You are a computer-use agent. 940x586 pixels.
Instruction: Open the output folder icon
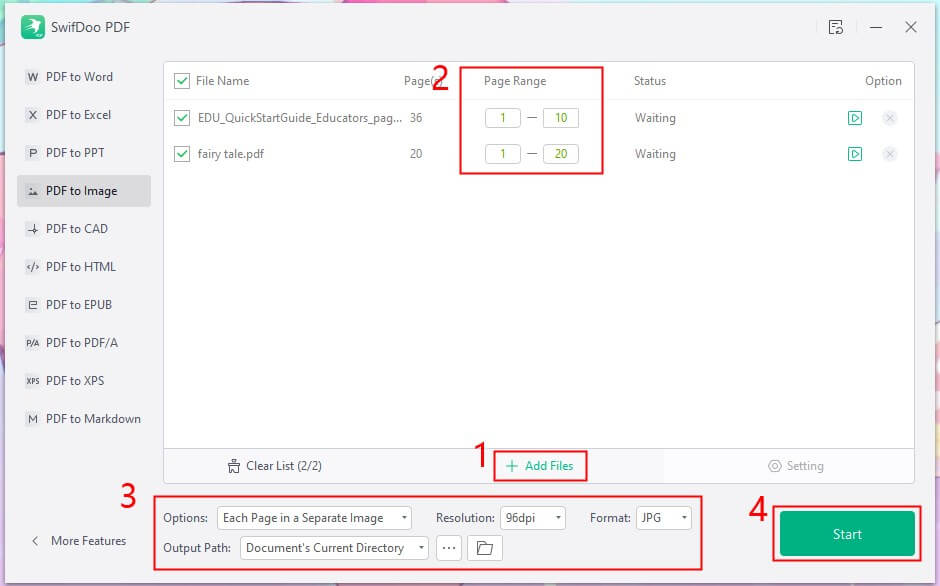pyautogui.click(x=484, y=548)
